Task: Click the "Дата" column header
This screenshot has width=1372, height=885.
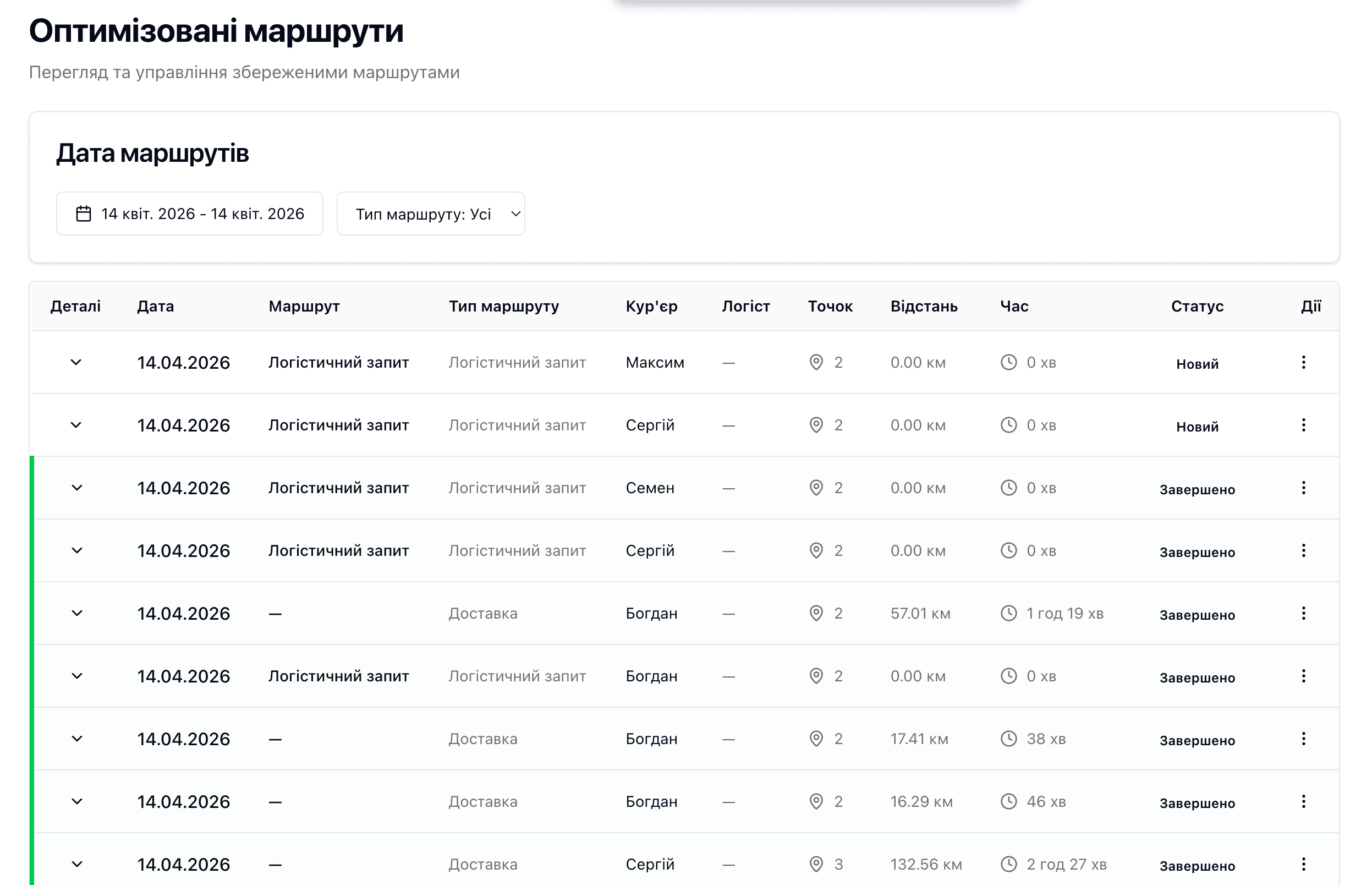Action: (155, 307)
